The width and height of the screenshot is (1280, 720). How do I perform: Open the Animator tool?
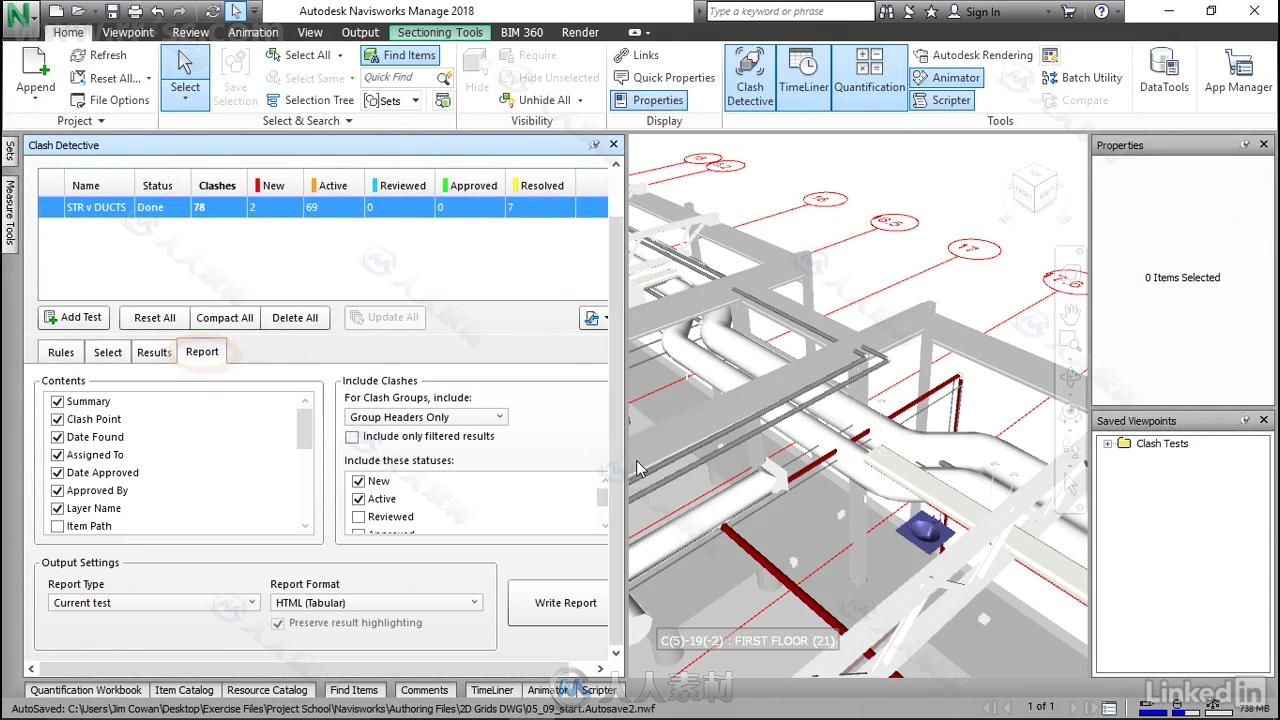point(946,77)
